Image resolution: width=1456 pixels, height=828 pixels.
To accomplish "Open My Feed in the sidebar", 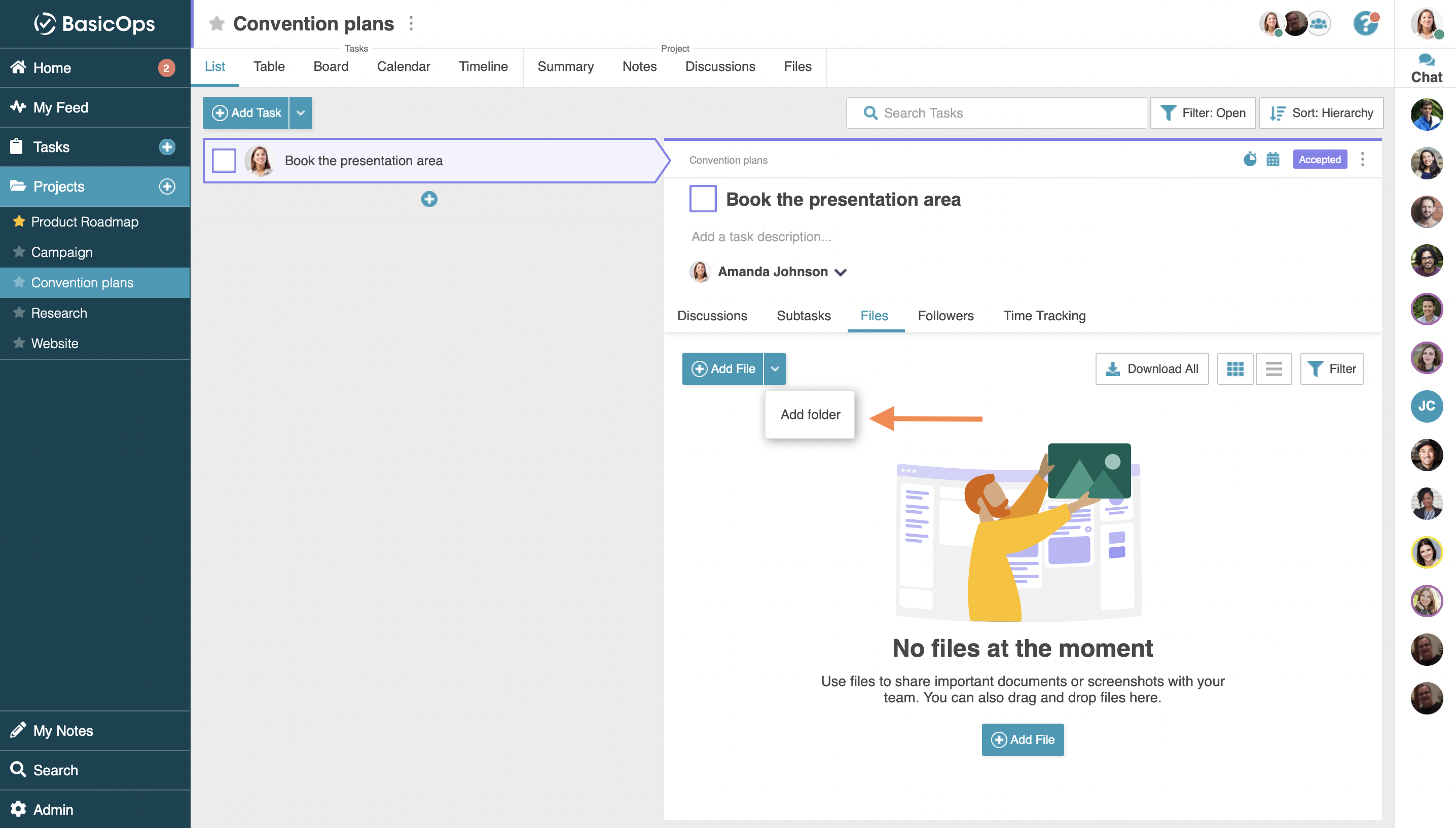I will (95, 107).
